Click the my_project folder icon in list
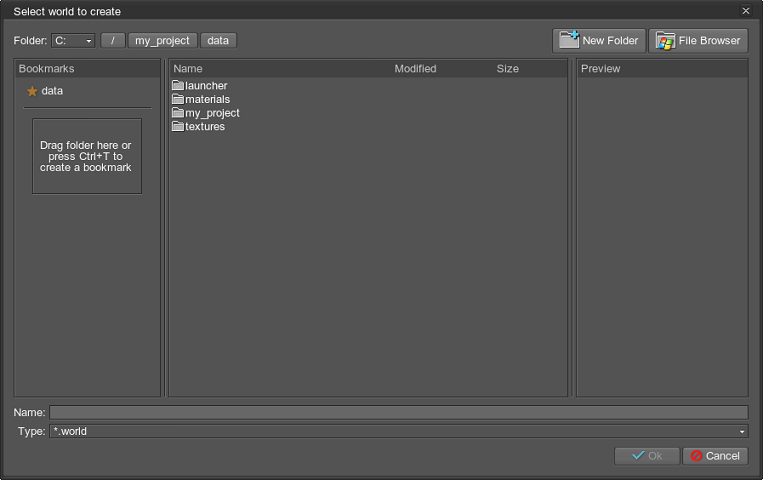 [x=178, y=113]
